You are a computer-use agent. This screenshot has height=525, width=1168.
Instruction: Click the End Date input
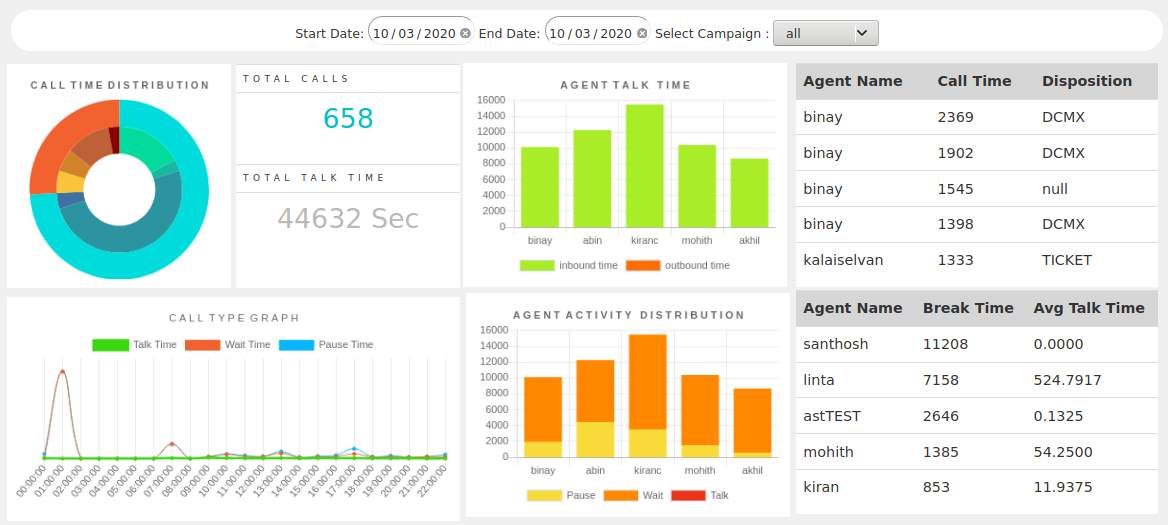coord(590,34)
